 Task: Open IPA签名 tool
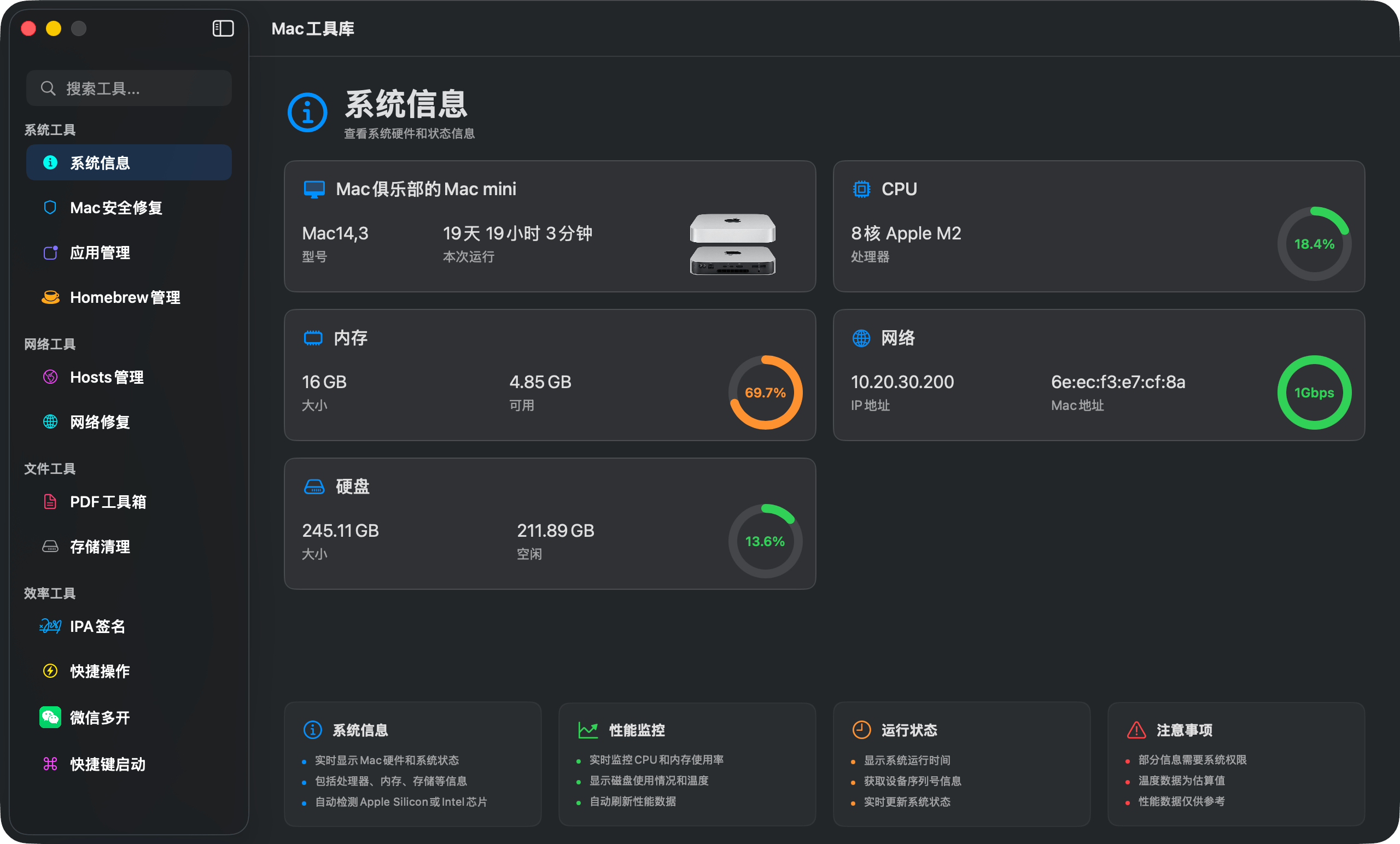[x=97, y=626]
